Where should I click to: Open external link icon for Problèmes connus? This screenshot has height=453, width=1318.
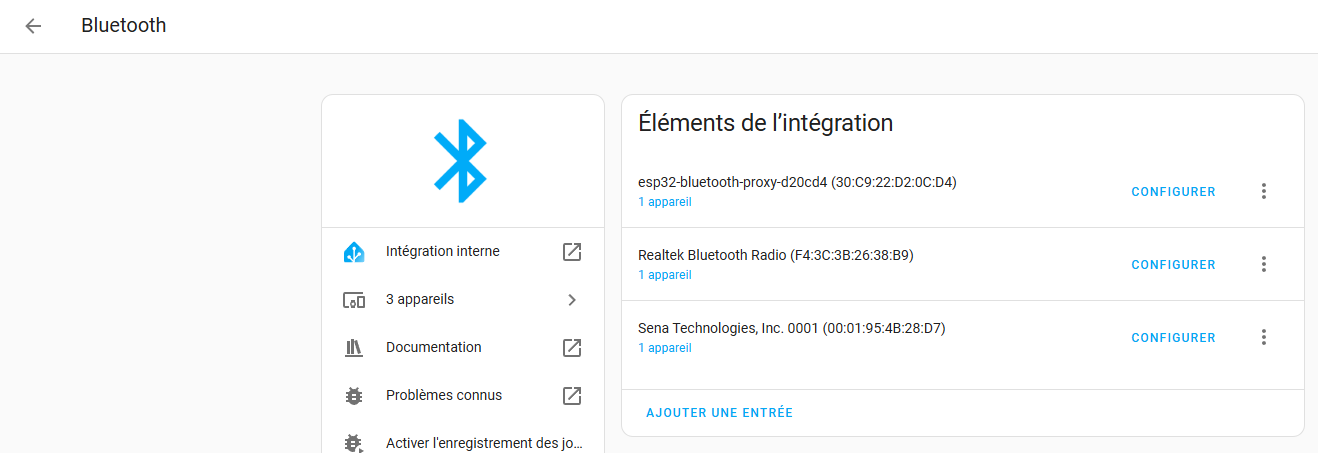572,396
